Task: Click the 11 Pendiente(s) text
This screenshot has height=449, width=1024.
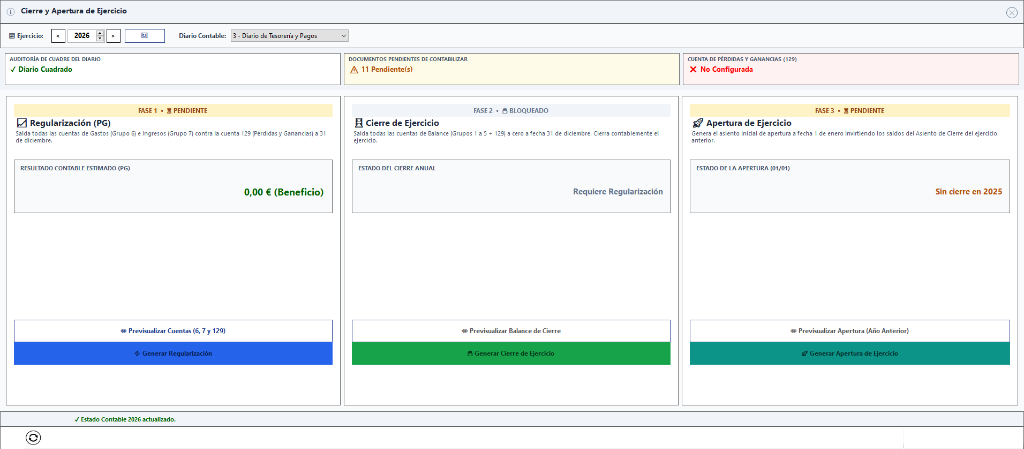Action: (x=387, y=69)
